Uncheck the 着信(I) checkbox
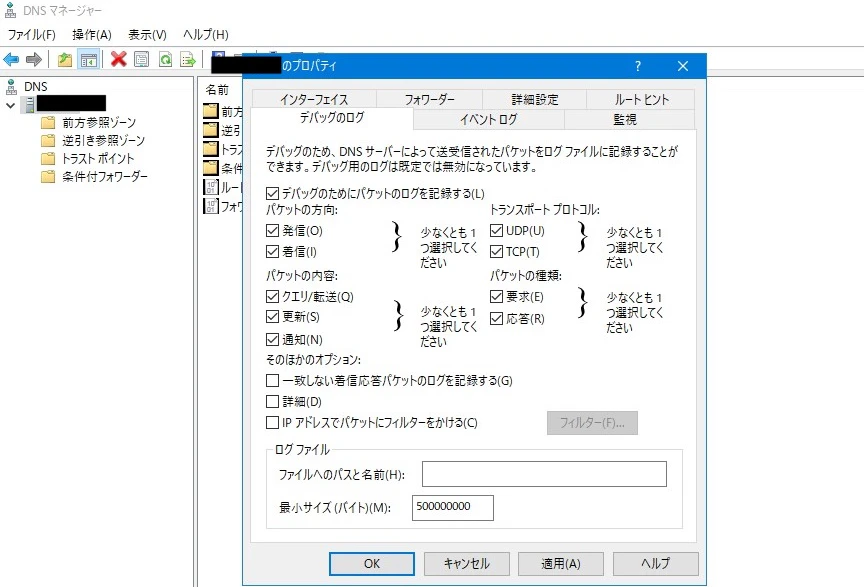864x587 pixels. tap(272, 251)
